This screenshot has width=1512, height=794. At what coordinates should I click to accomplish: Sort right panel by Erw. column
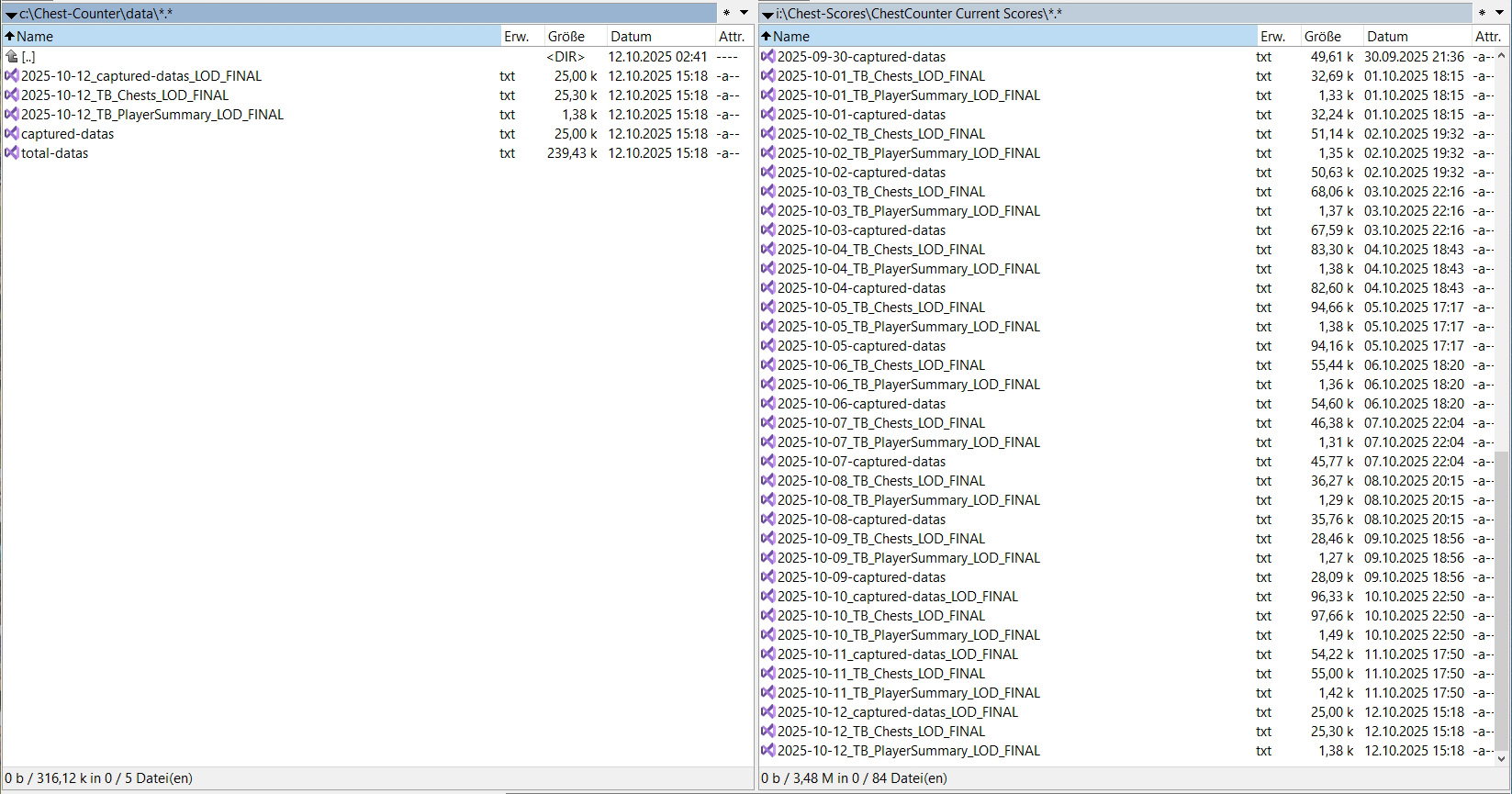pos(1272,37)
